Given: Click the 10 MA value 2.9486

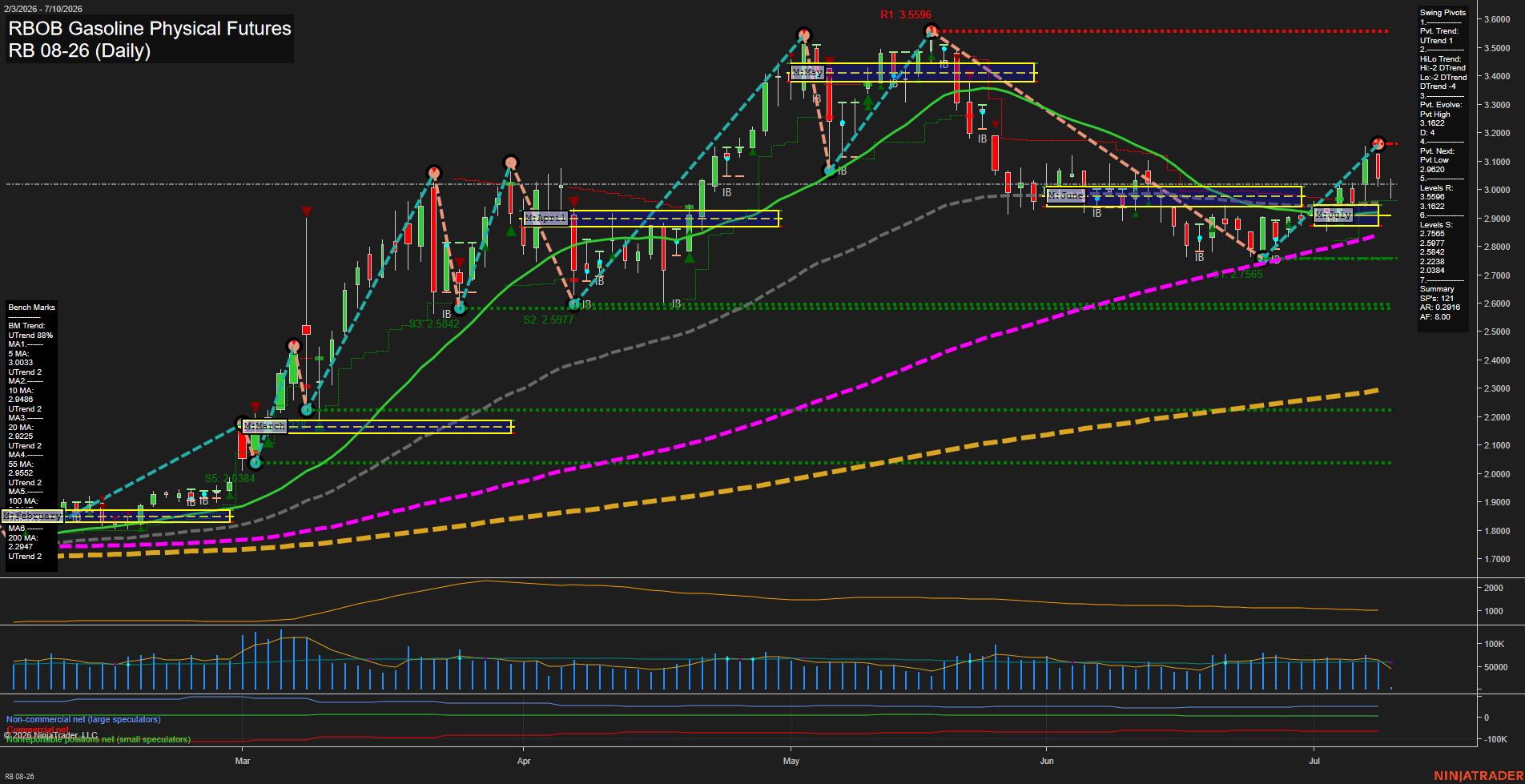Looking at the screenshot, I should click(x=21, y=400).
